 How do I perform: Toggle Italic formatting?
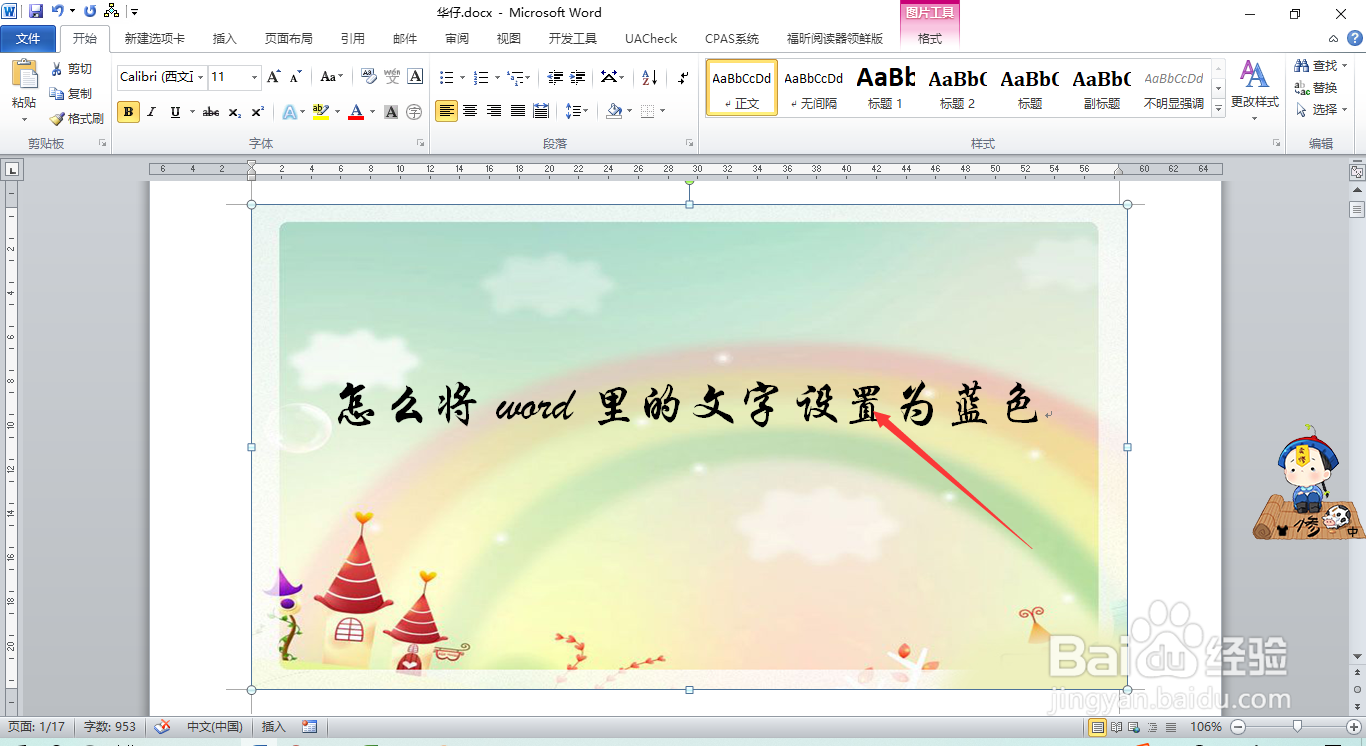click(x=152, y=111)
